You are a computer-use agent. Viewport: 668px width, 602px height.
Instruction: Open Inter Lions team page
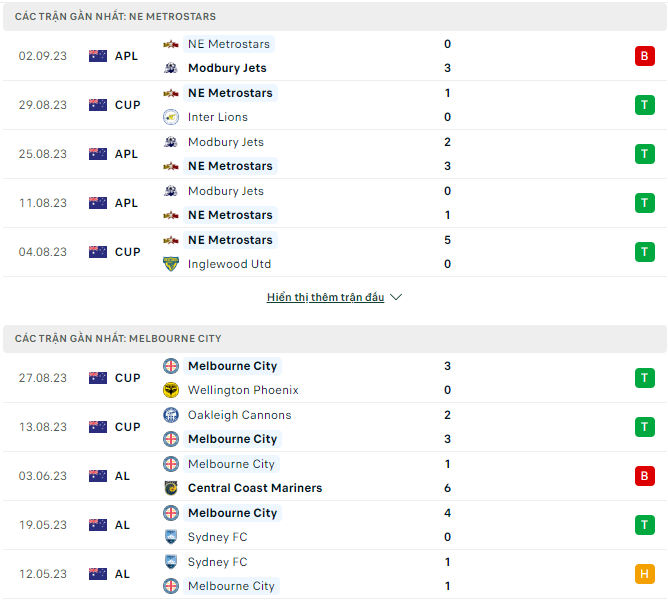click(x=218, y=117)
